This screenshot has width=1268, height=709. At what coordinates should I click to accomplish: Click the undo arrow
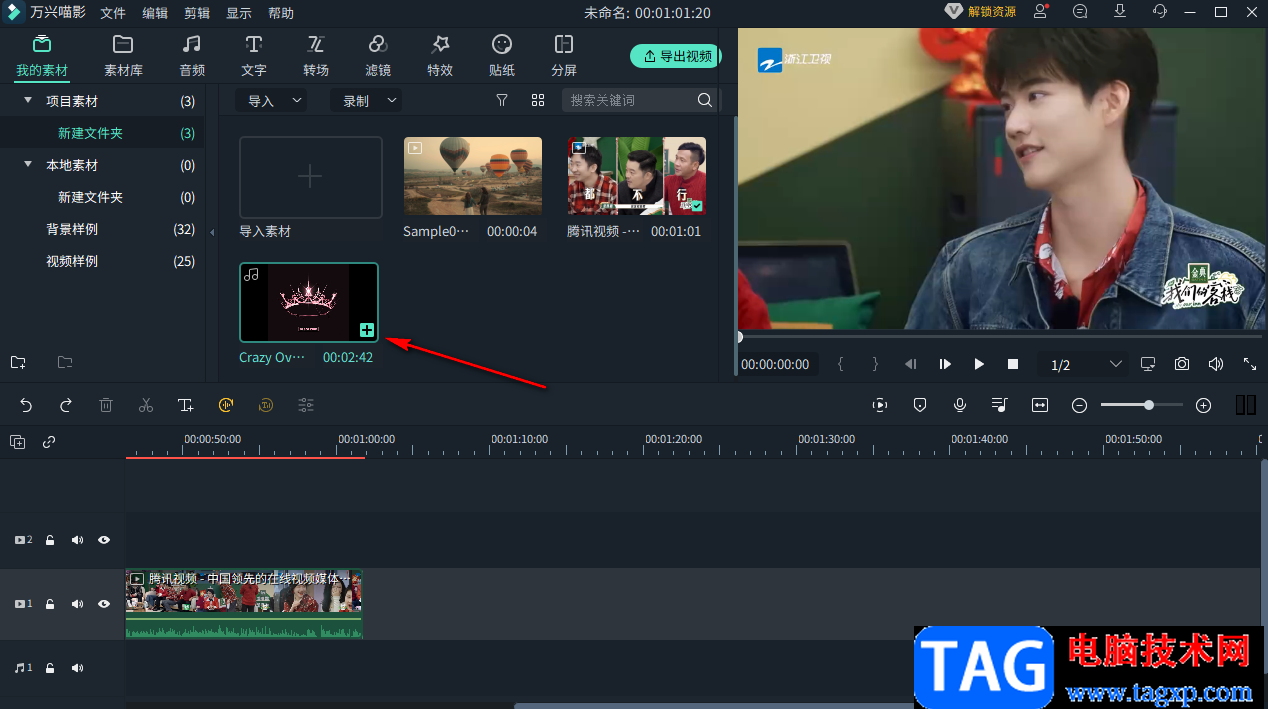[26, 405]
